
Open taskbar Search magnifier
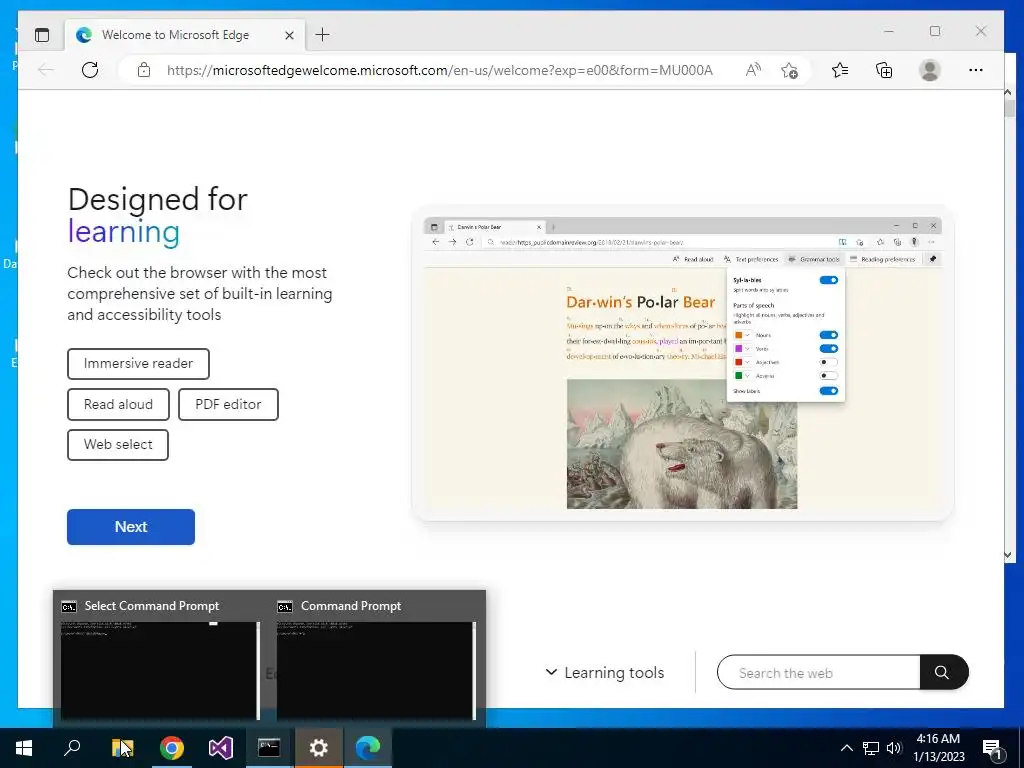[72, 748]
